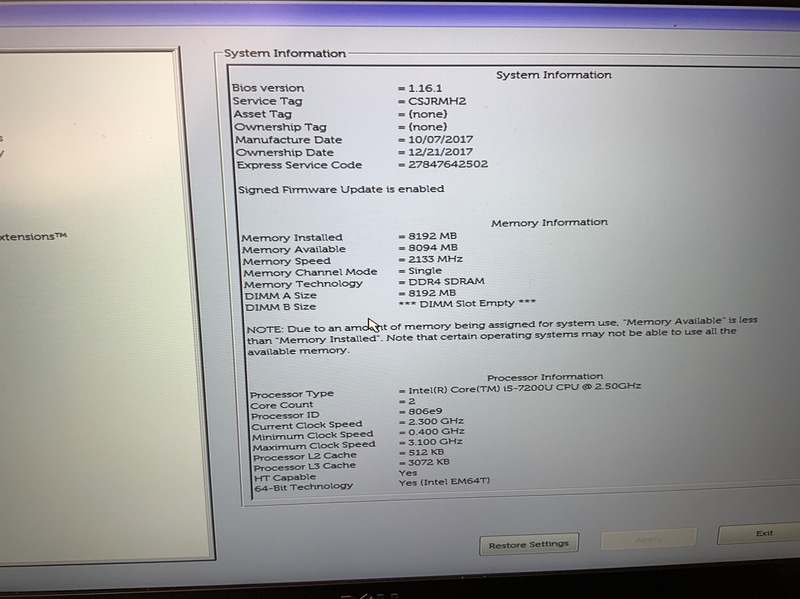Click System Information group box title
800x599 pixels.
tap(285, 54)
